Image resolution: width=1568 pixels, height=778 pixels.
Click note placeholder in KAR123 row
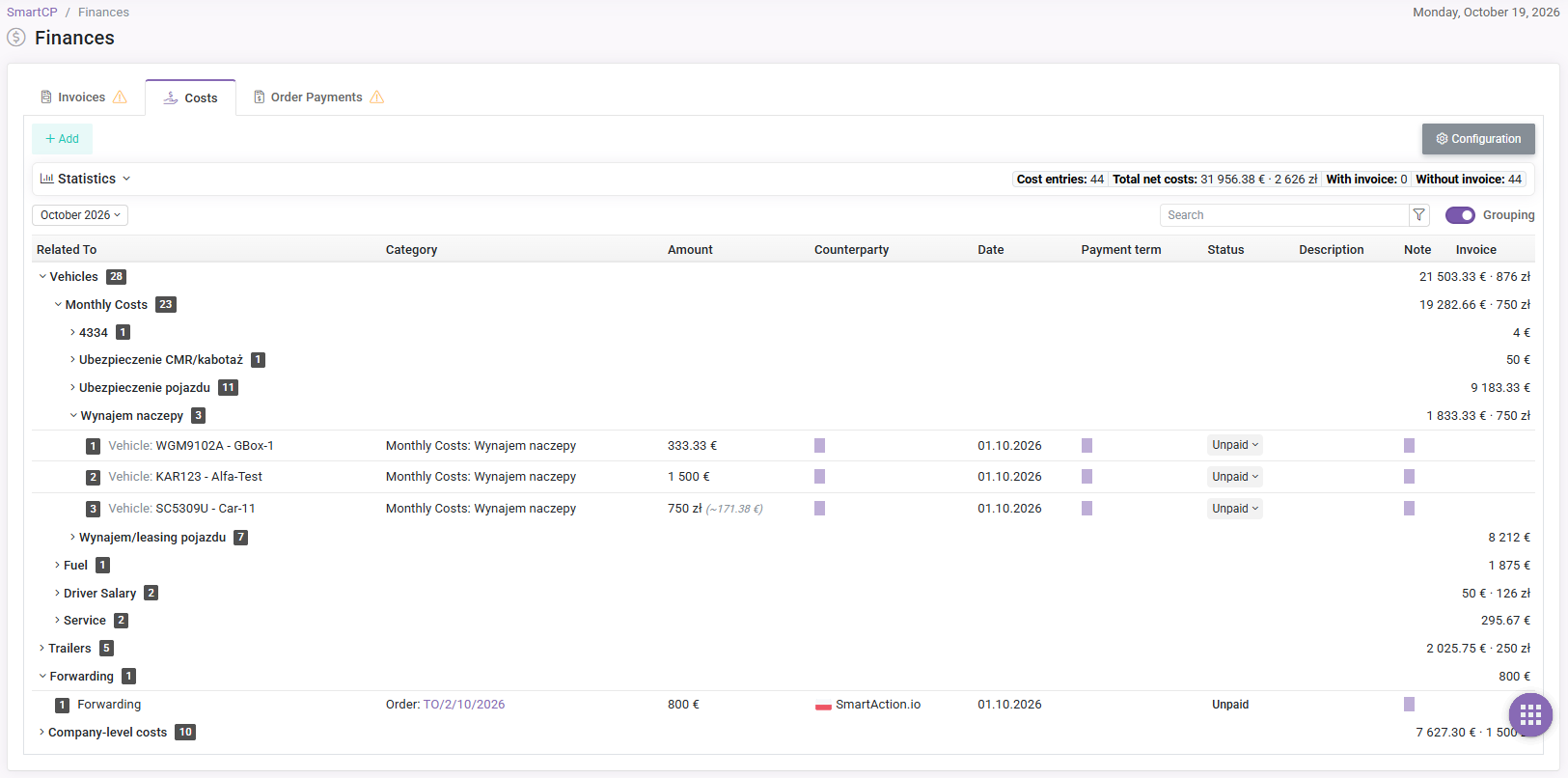[x=1409, y=477]
